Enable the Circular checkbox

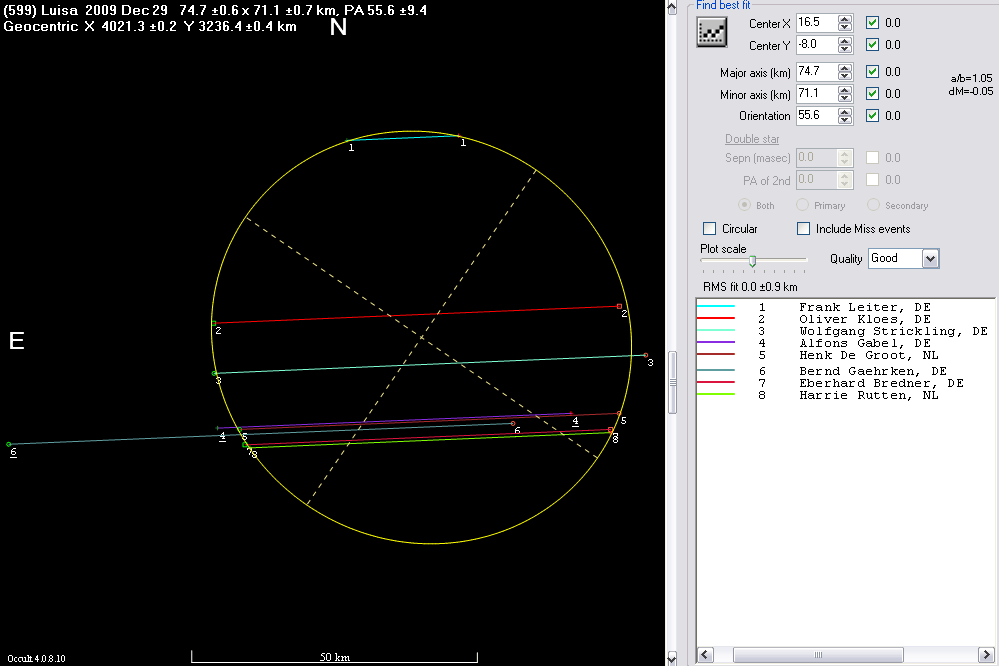pos(710,229)
